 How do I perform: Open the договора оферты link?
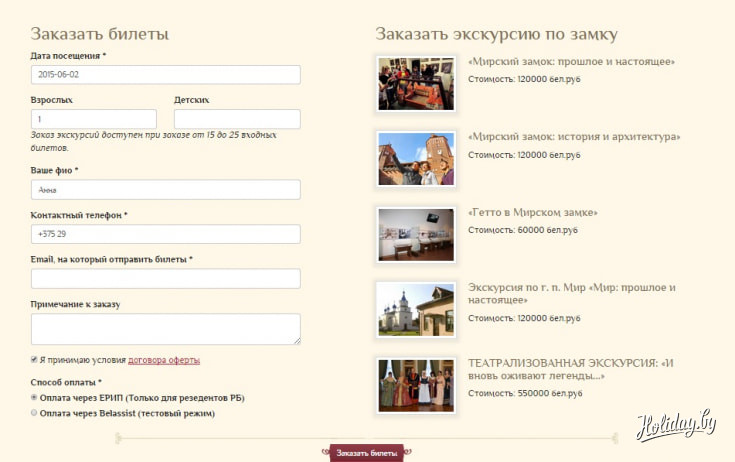163,360
